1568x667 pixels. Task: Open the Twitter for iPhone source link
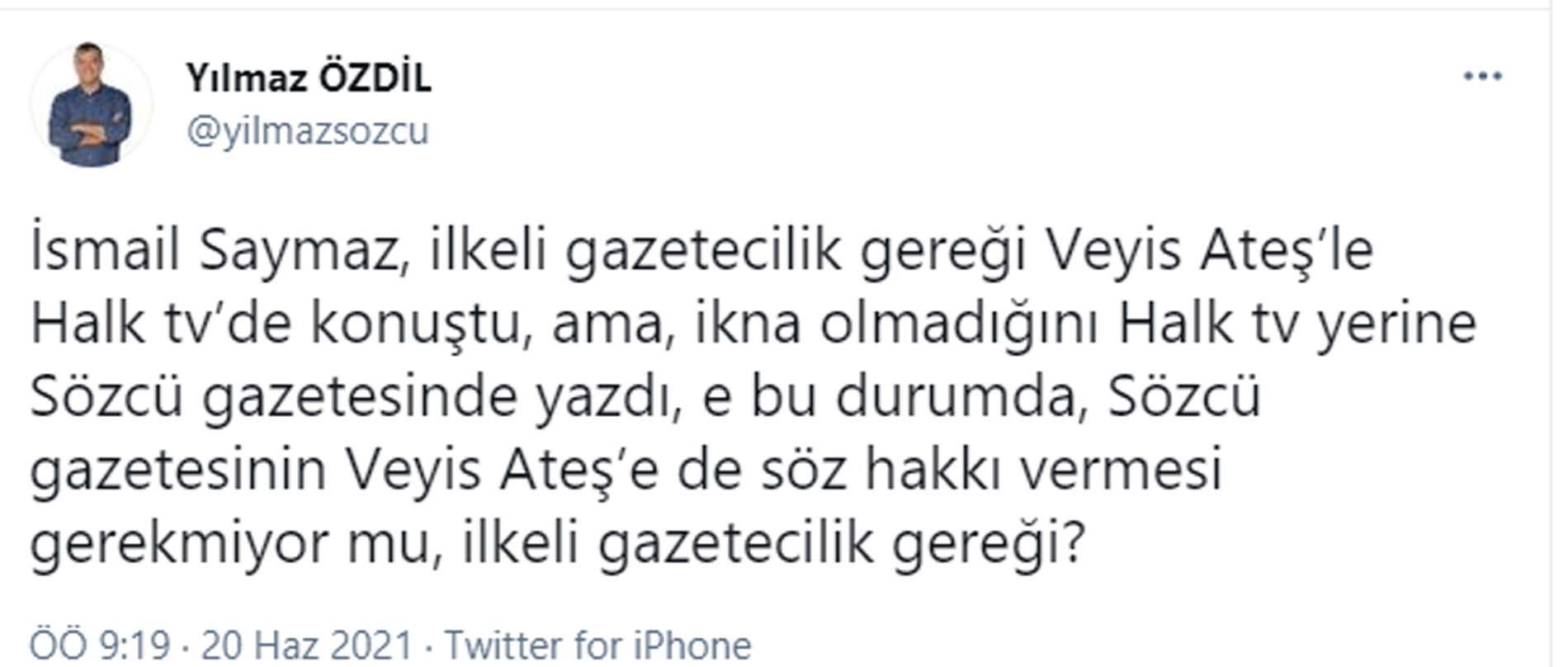pyautogui.click(x=598, y=645)
